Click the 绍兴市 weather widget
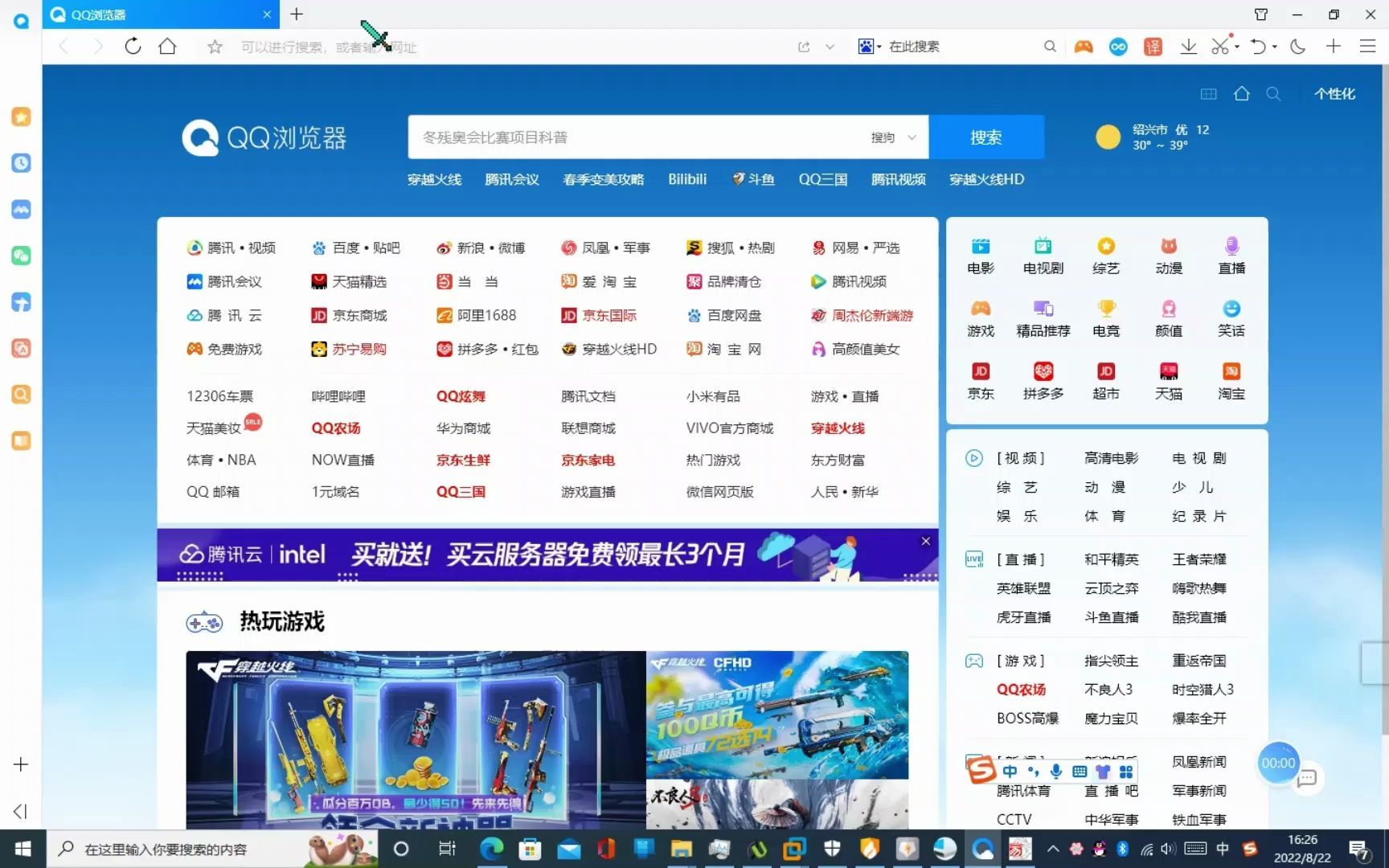 (1153, 137)
